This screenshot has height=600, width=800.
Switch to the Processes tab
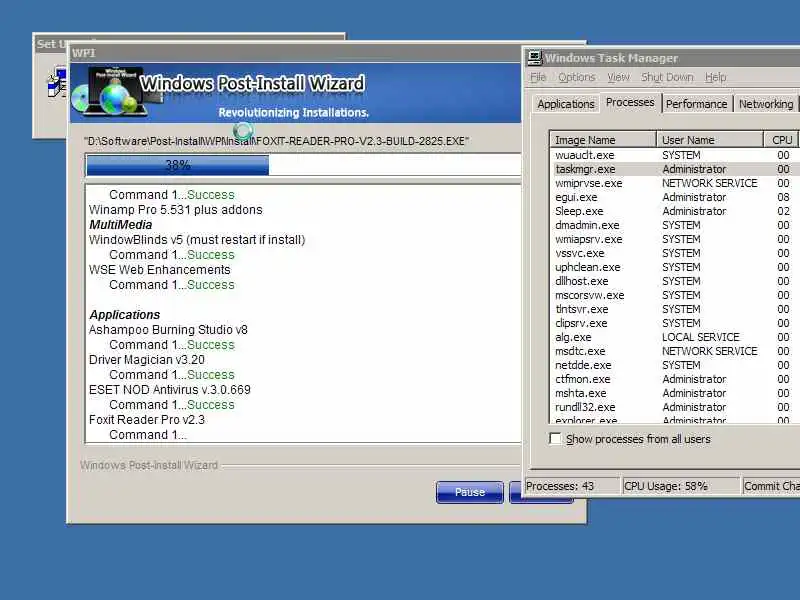[630, 103]
